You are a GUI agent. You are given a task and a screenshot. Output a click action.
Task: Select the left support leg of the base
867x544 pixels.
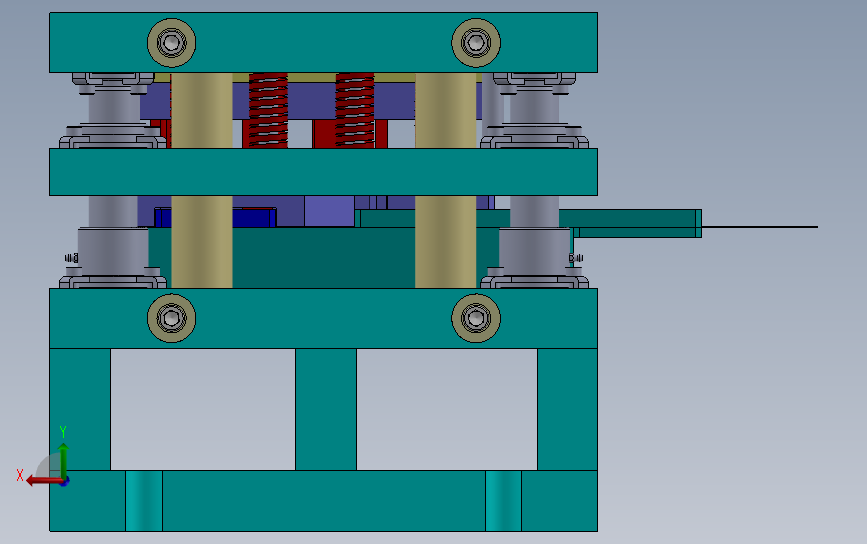click(x=80, y=409)
